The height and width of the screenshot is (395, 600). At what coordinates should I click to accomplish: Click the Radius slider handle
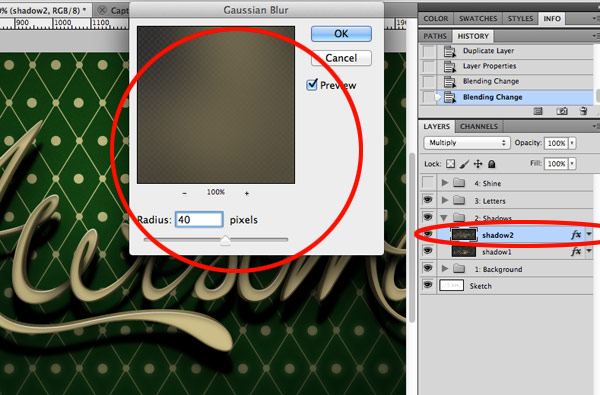pyautogui.click(x=225, y=240)
